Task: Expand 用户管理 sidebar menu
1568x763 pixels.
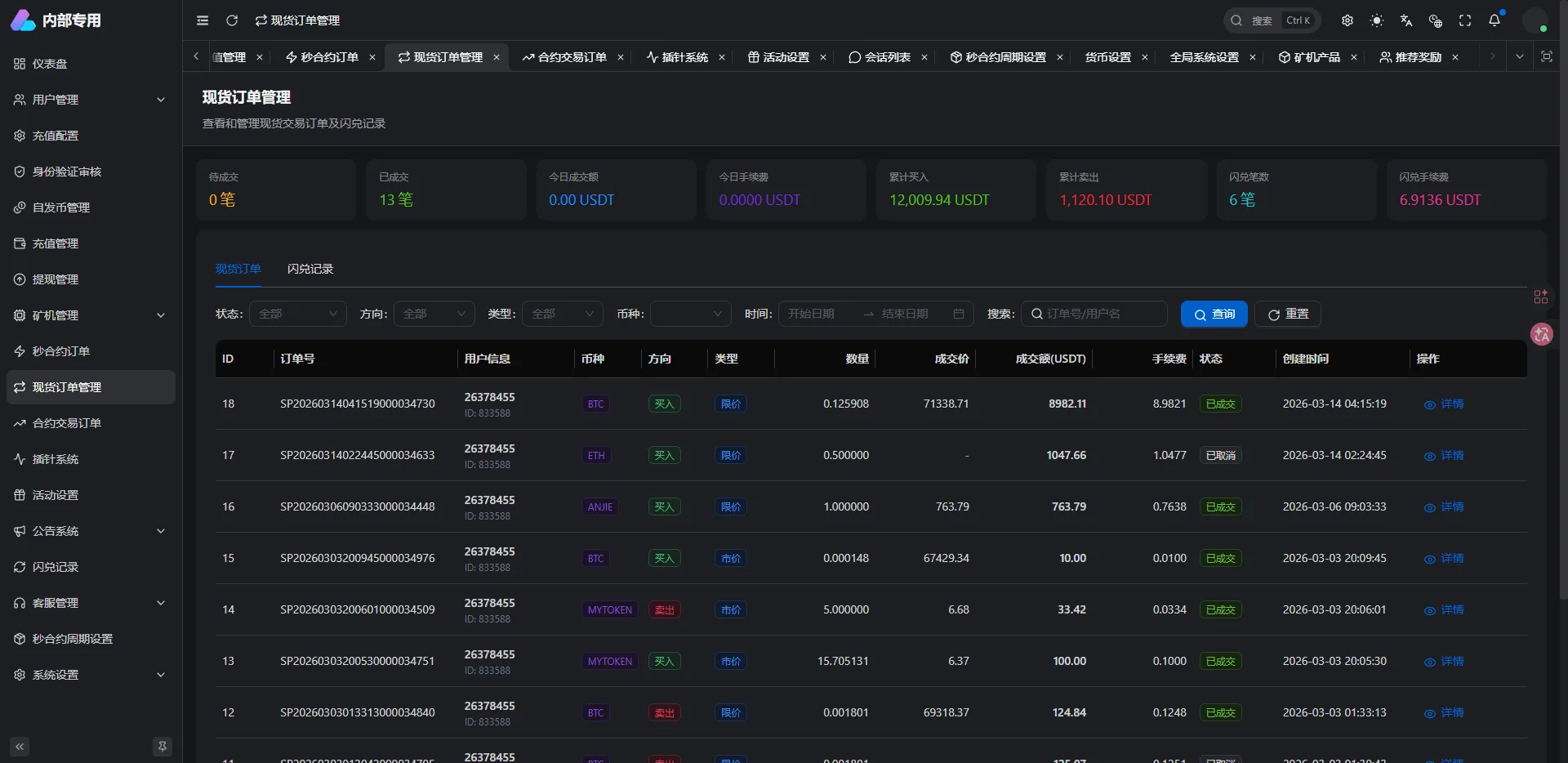Action: (x=91, y=100)
